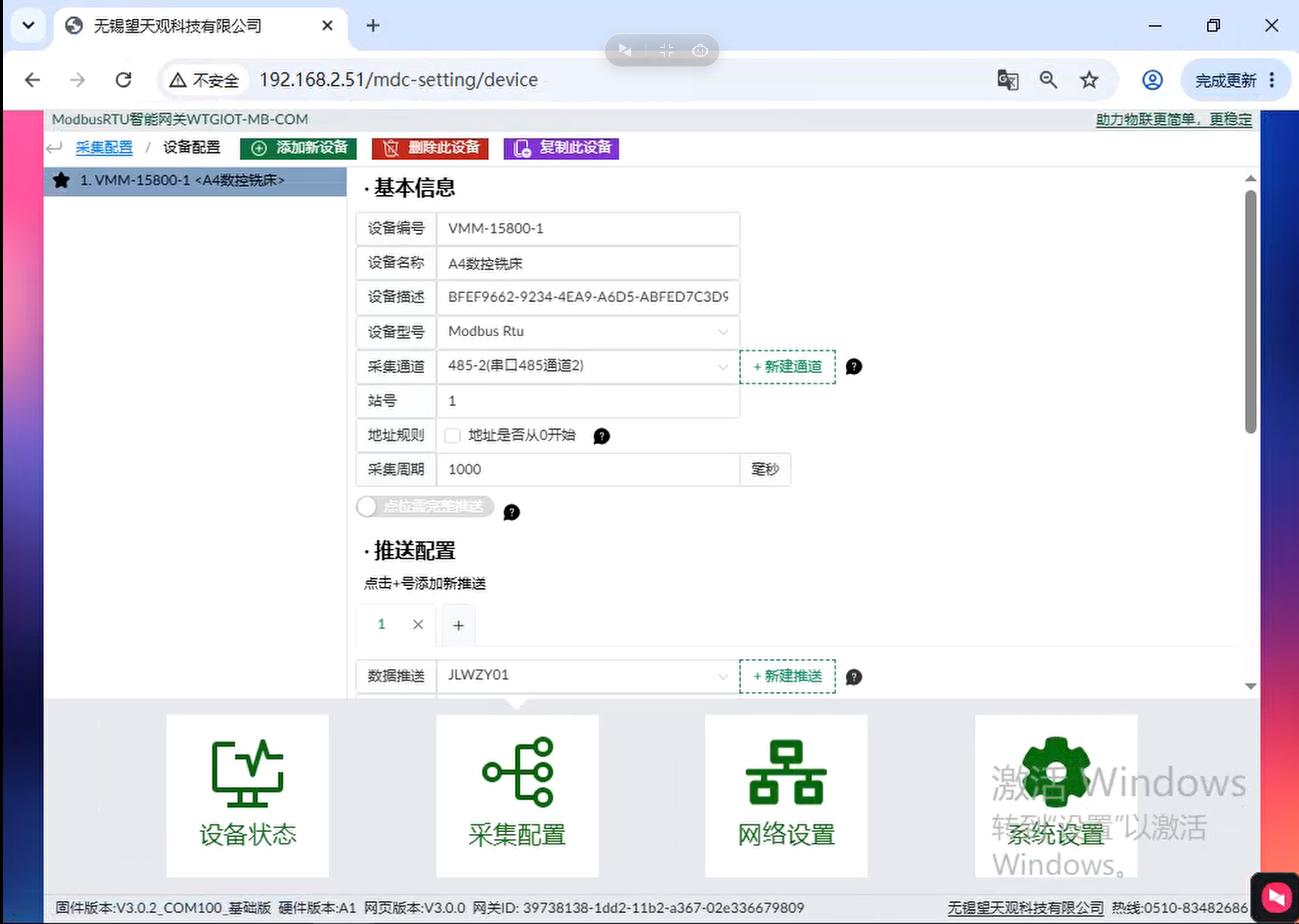This screenshot has width=1299, height=924.
Task: Click help icon beside 新建通道
Action: tap(854, 367)
